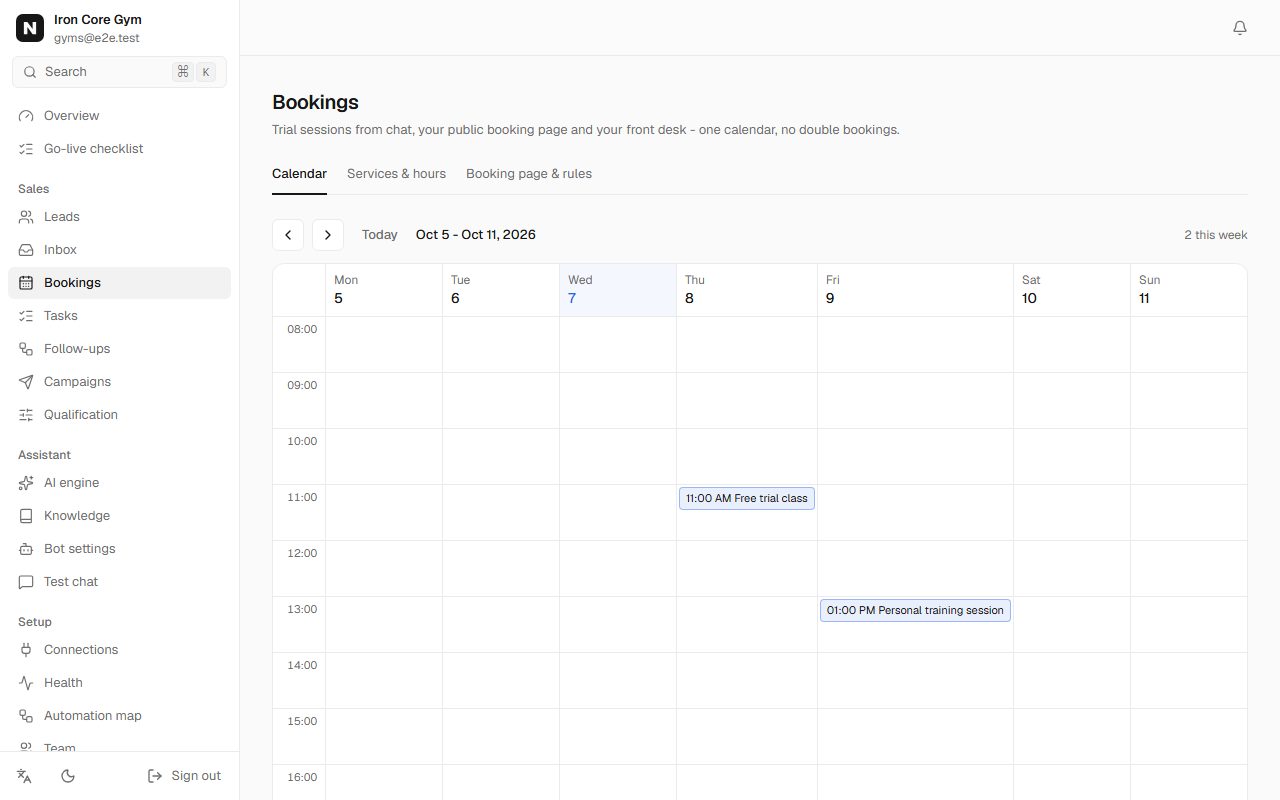Open the Automation map
1280x800 pixels.
(119, 716)
